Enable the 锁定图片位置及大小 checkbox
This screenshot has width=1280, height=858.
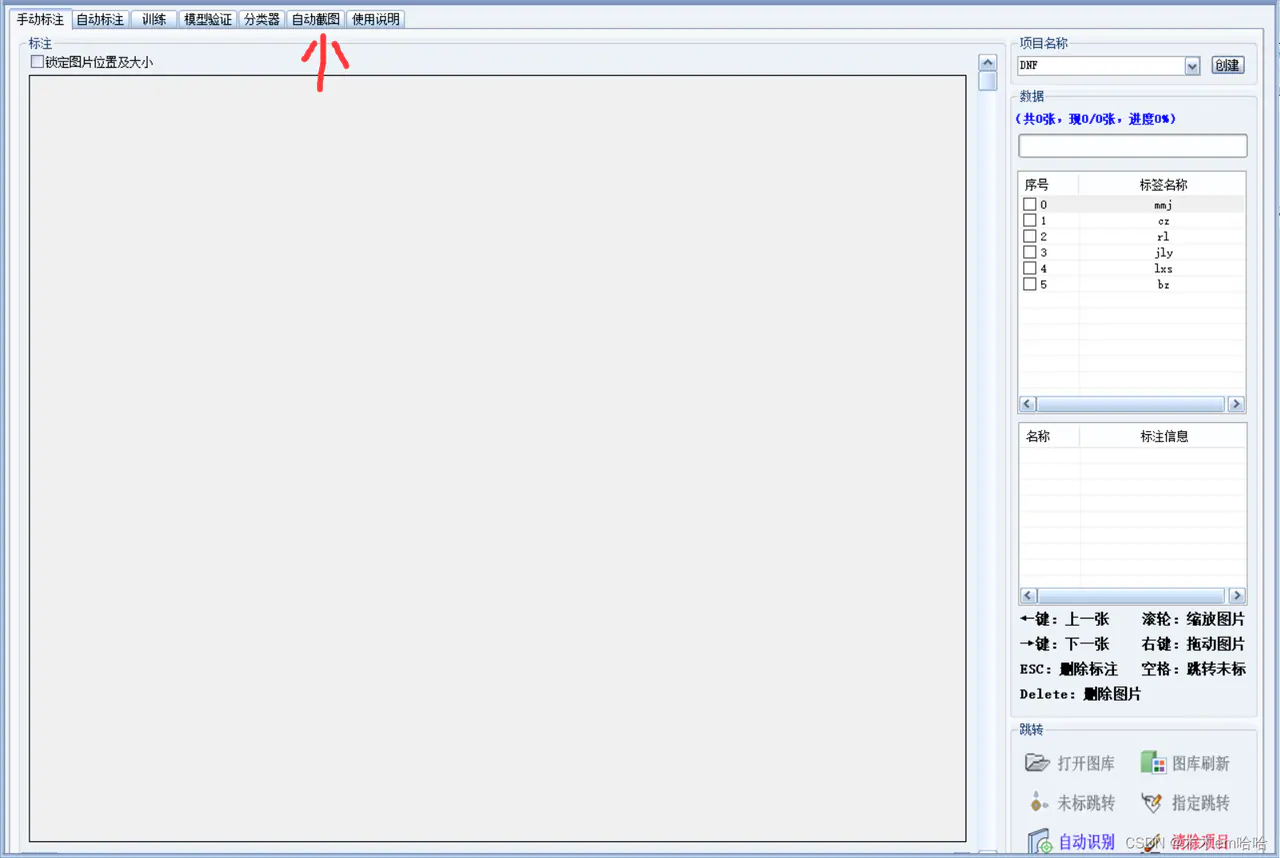37,62
